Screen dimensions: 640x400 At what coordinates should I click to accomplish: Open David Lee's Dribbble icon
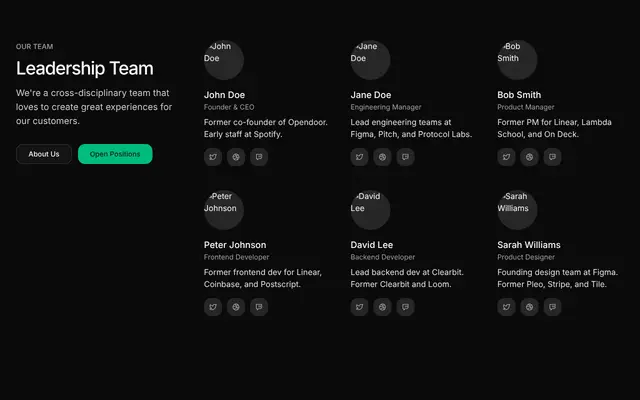pos(382,307)
